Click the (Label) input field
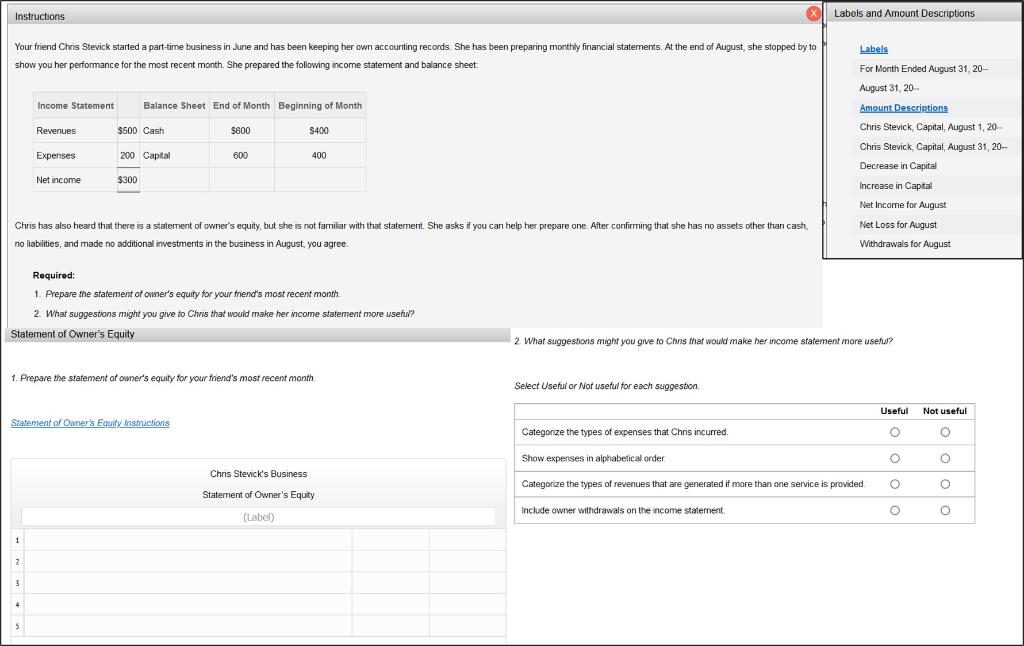The image size is (1024, 646). [257, 517]
